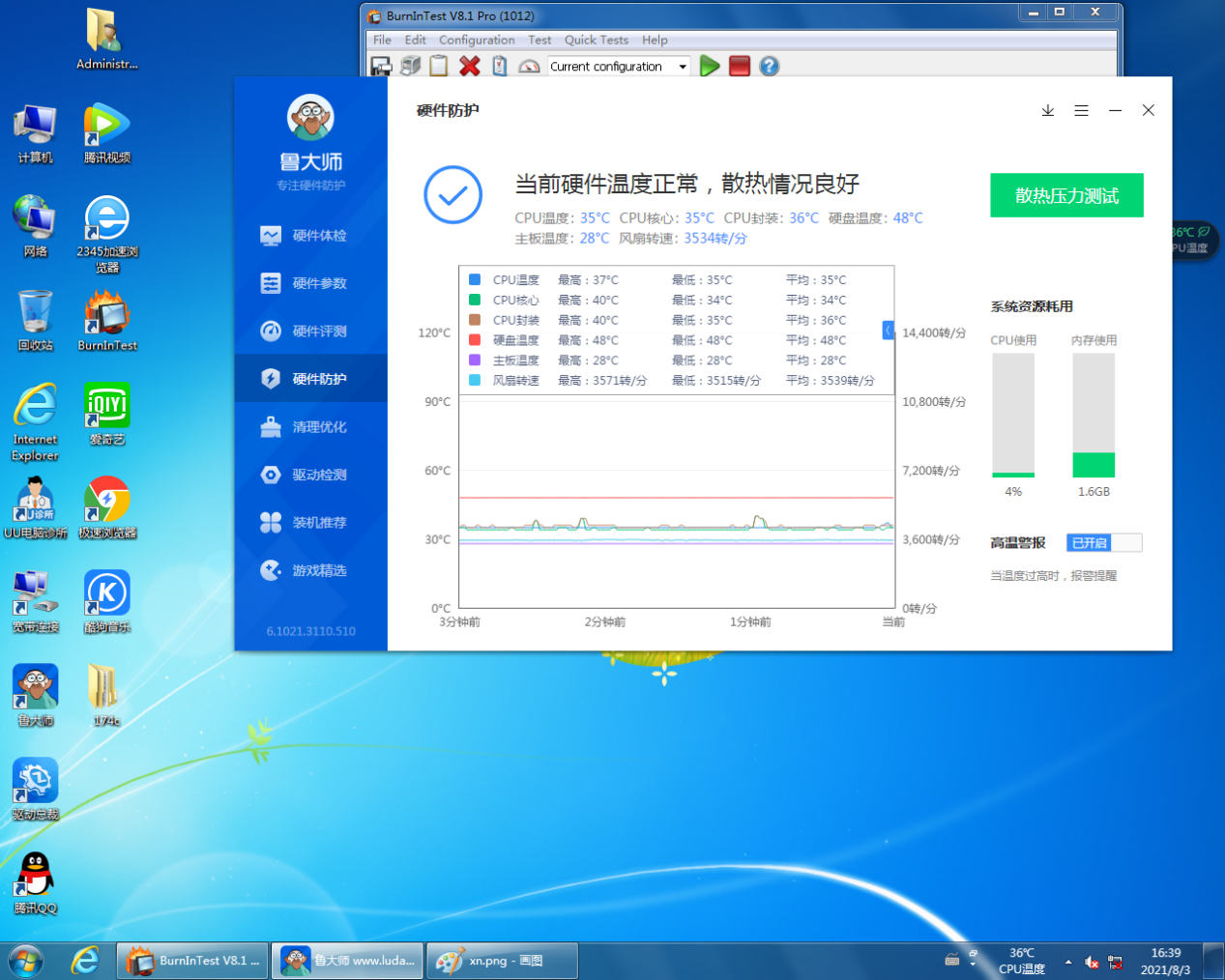Click the download arrow icon in 硬件防护 titlebar
The width and height of the screenshot is (1225, 980).
(x=1047, y=110)
